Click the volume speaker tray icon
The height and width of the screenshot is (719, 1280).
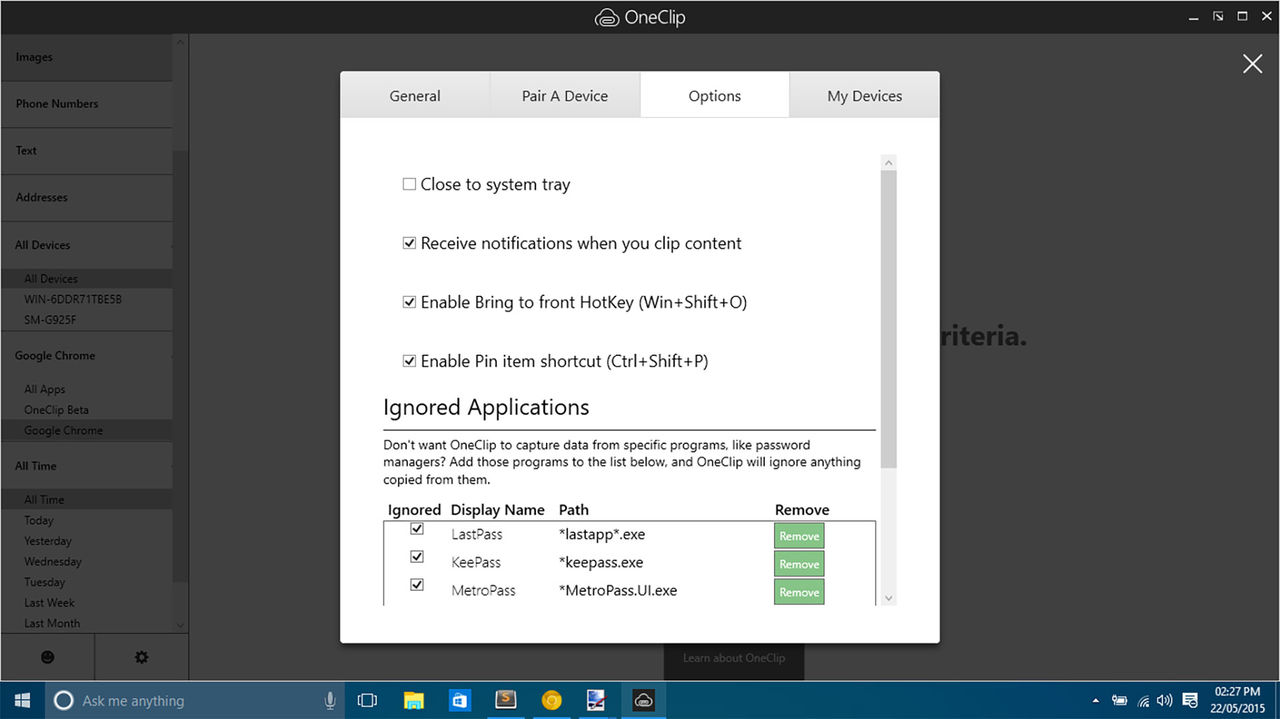[x=1165, y=701]
